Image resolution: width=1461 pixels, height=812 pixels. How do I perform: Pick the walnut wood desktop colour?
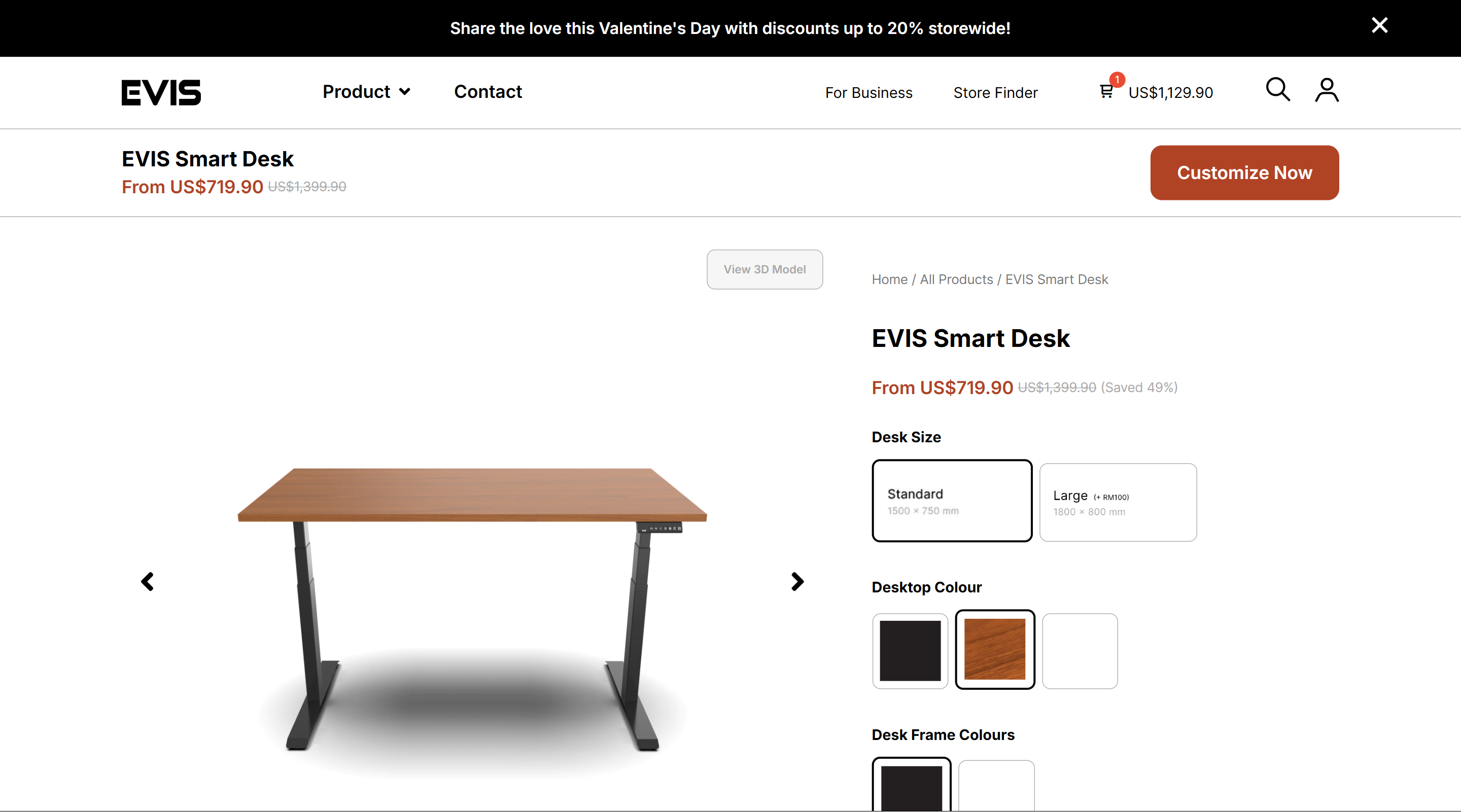pos(995,650)
